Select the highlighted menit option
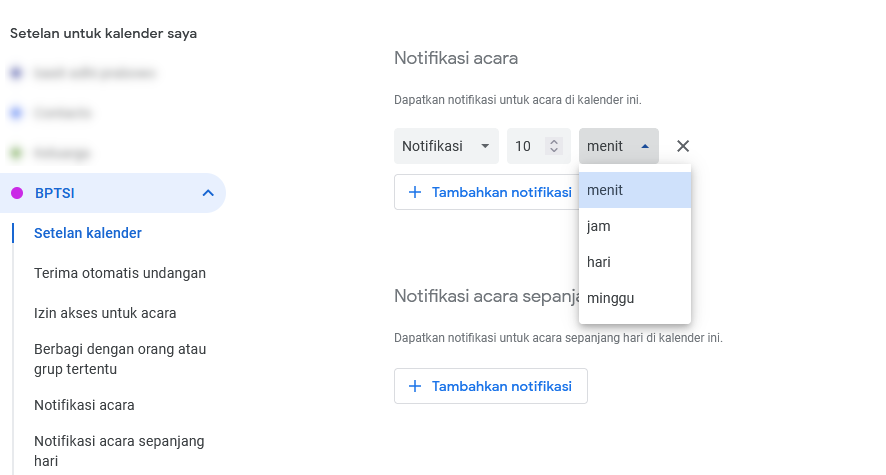Viewport: 886px width, 475px height. 635,190
